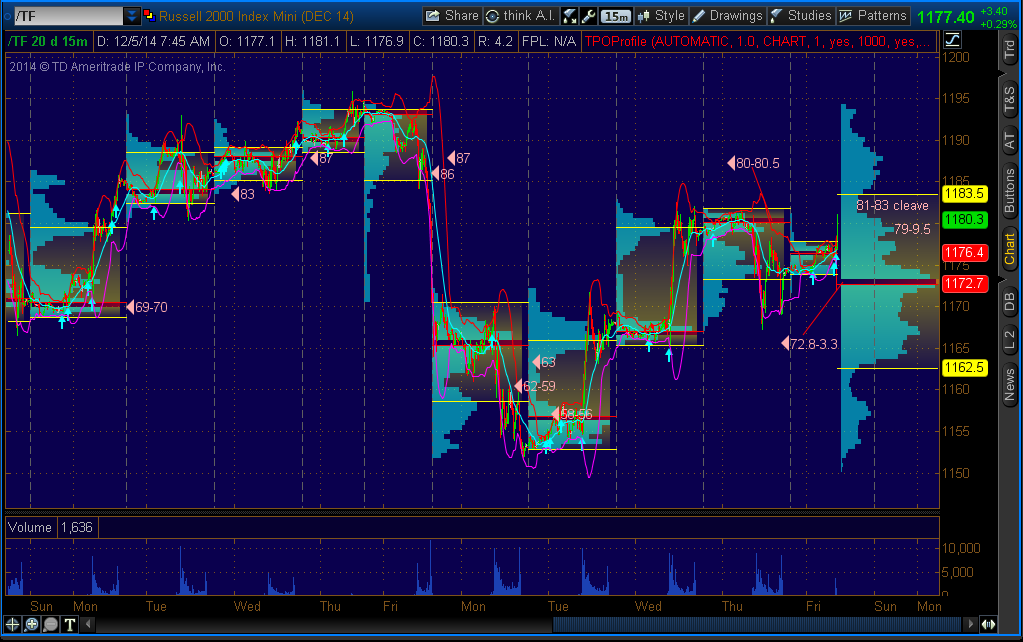The width and height of the screenshot is (1023, 642).
Task: Open the symbol selector dropdown arrow
Action: tap(131, 15)
